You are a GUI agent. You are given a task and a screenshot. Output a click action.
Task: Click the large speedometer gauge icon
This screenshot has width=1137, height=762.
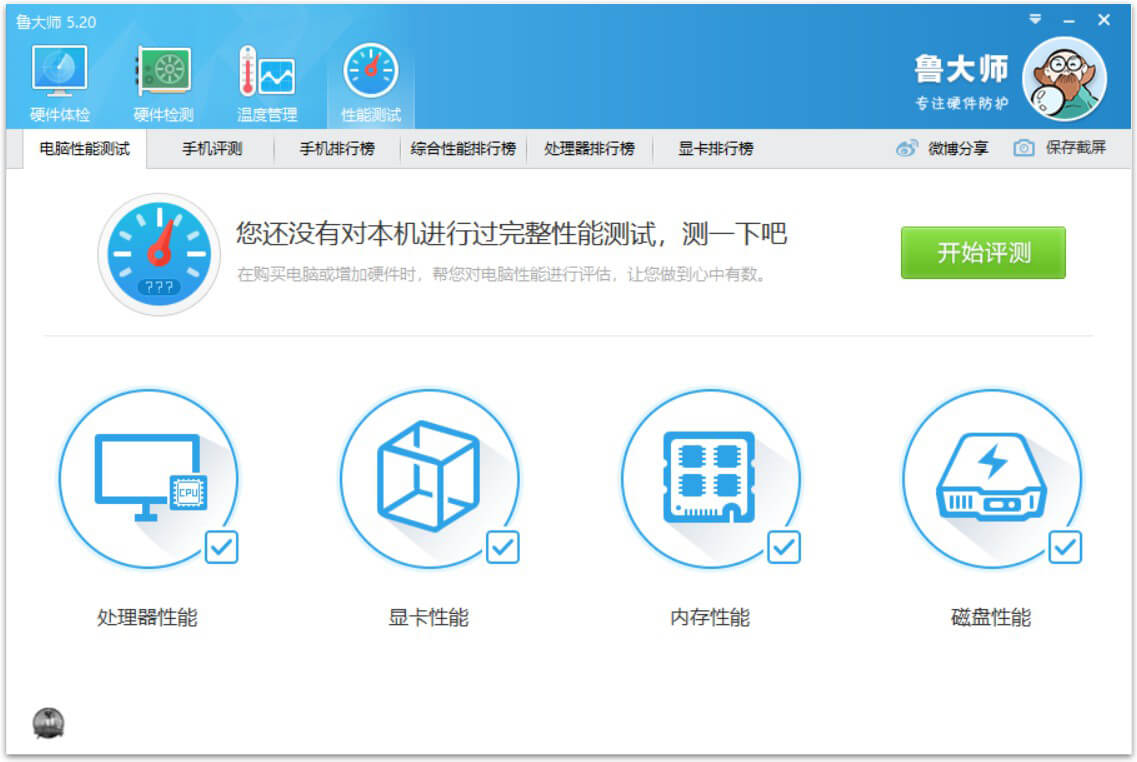159,254
